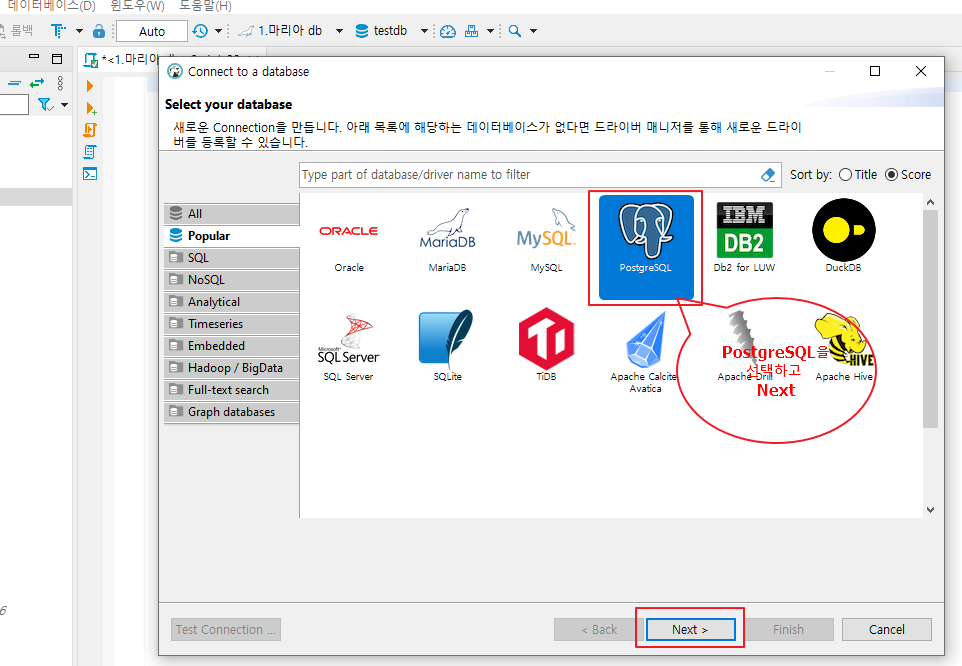Select the MariaDB database icon
Viewport: 962px width, 666px height.
tap(447, 240)
